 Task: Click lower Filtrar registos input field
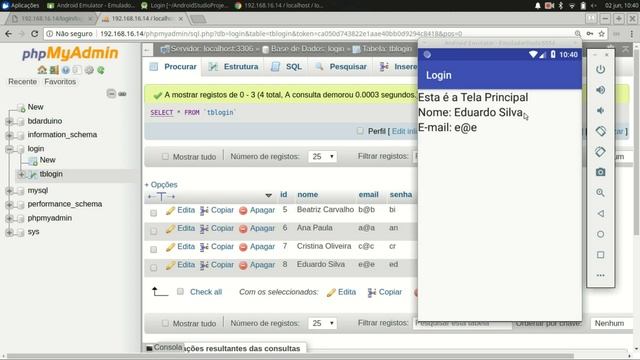(x=462, y=323)
